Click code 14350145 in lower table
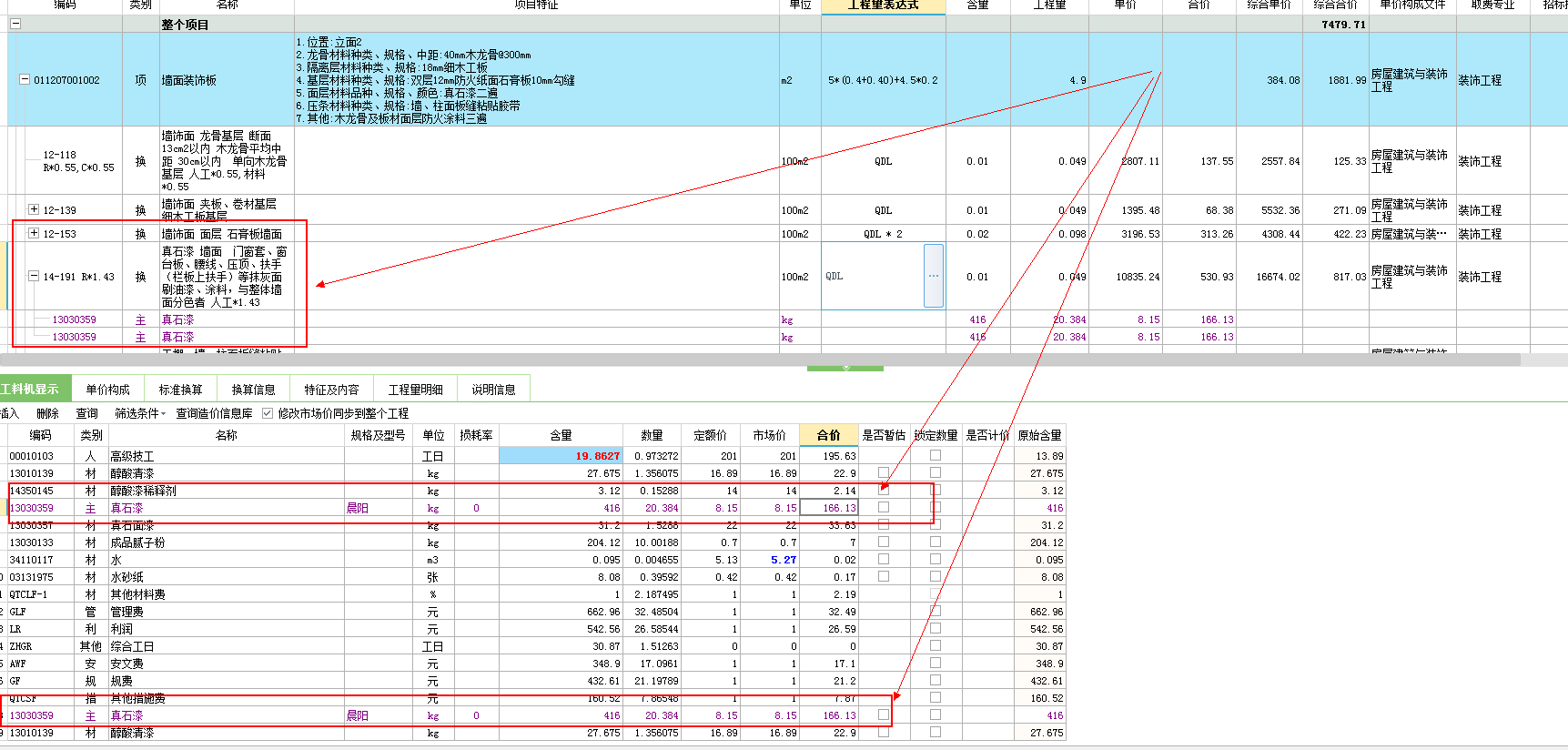 coord(32,491)
